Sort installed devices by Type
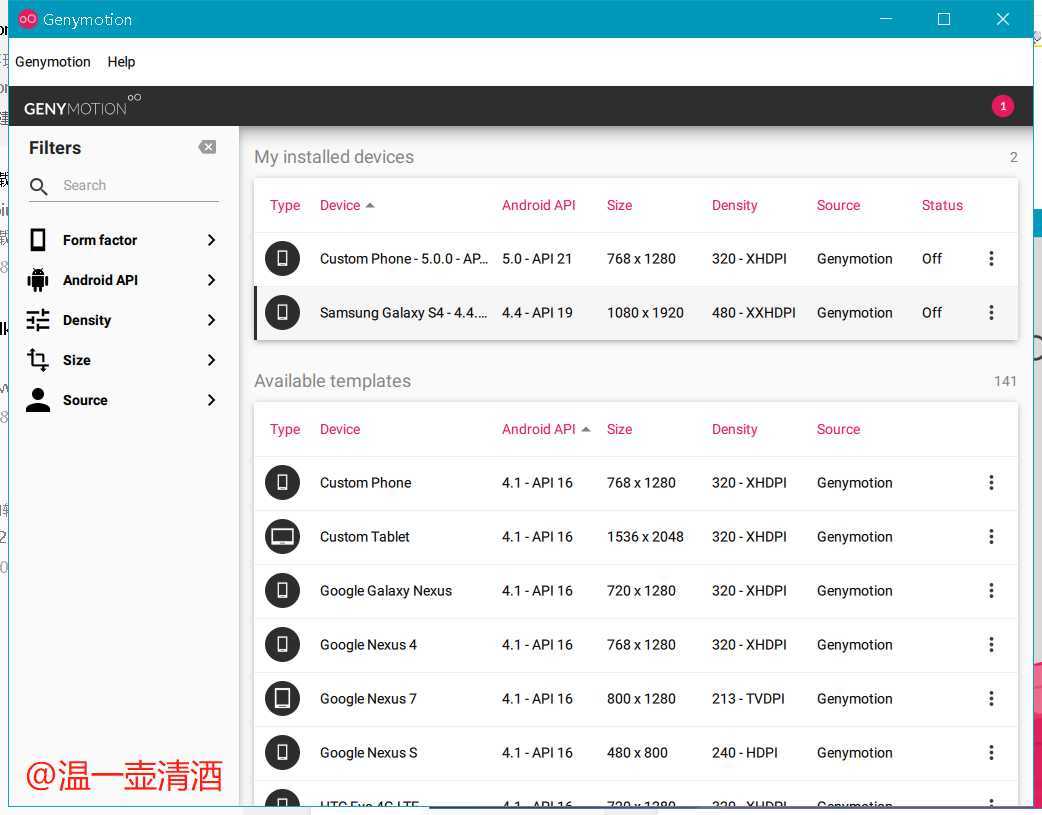Image resolution: width=1042 pixels, height=815 pixels. [x=284, y=205]
